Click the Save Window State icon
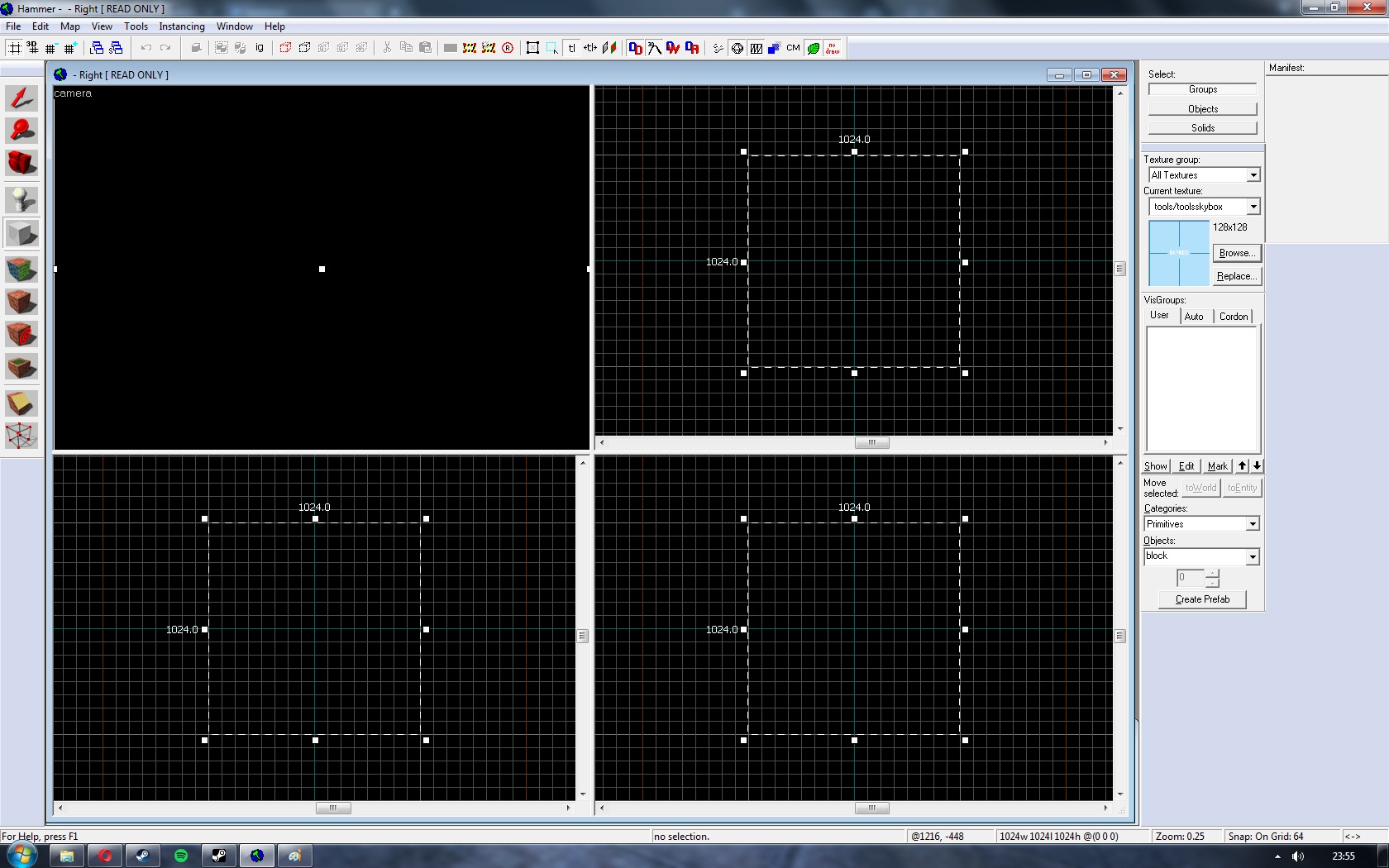This screenshot has width=1389, height=868. click(117, 48)
